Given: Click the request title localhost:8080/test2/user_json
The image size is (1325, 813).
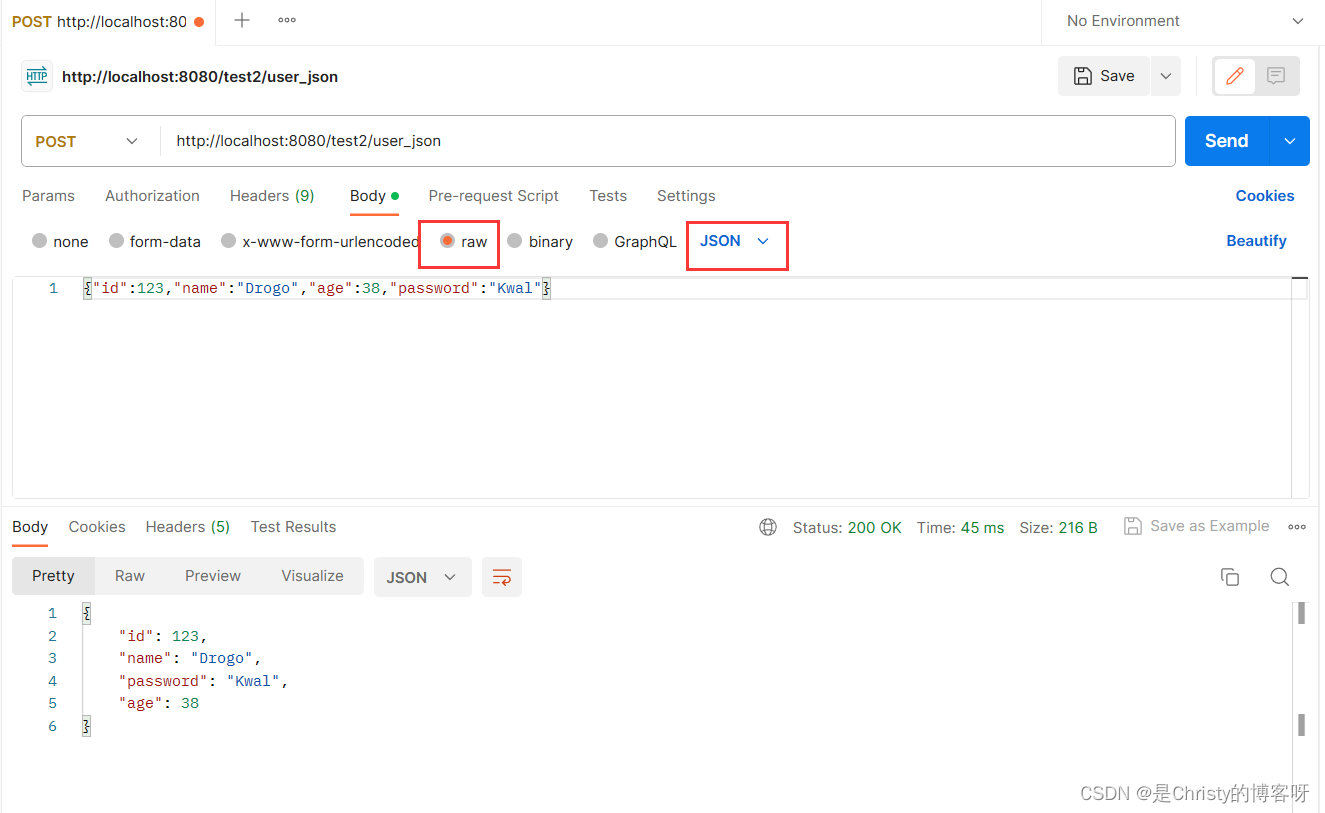Looking at the screenshot, I should [200, 76].
